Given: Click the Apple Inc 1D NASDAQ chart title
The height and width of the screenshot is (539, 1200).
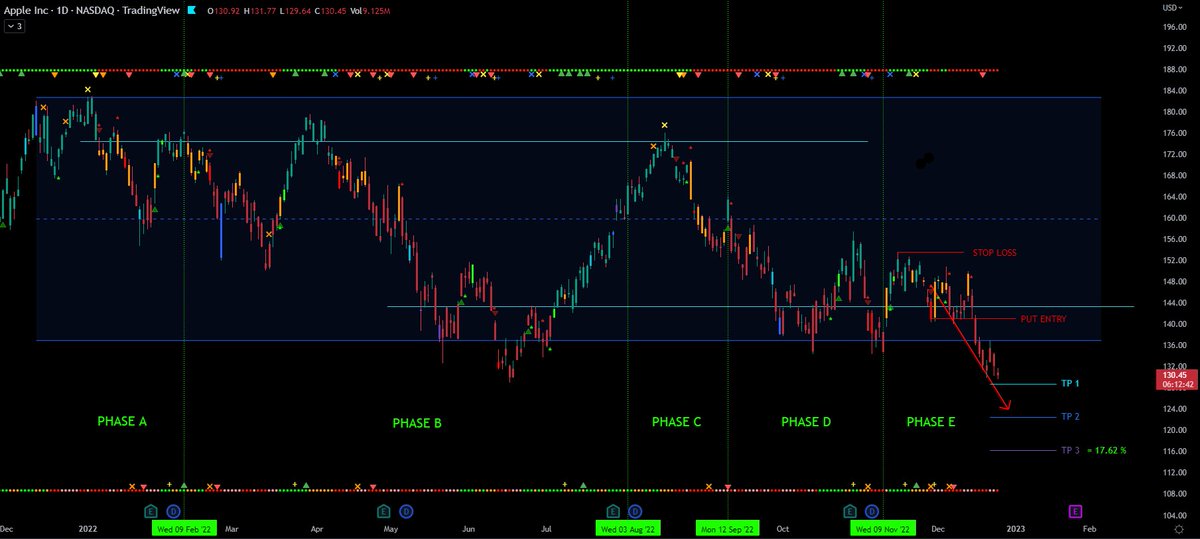Looking at the screenshot, I should pyautogui.click(x=94, y=11).
